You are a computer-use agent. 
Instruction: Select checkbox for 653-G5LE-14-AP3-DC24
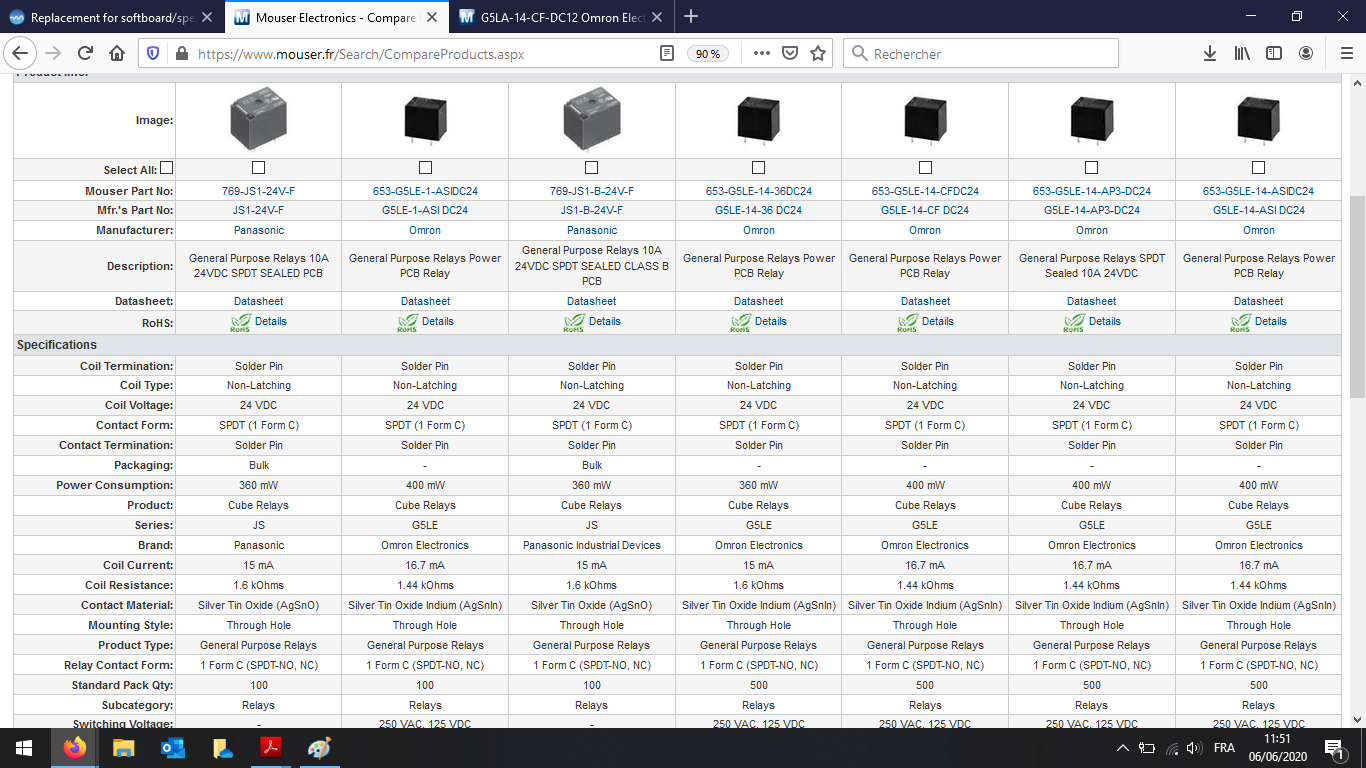point(1092,168)
